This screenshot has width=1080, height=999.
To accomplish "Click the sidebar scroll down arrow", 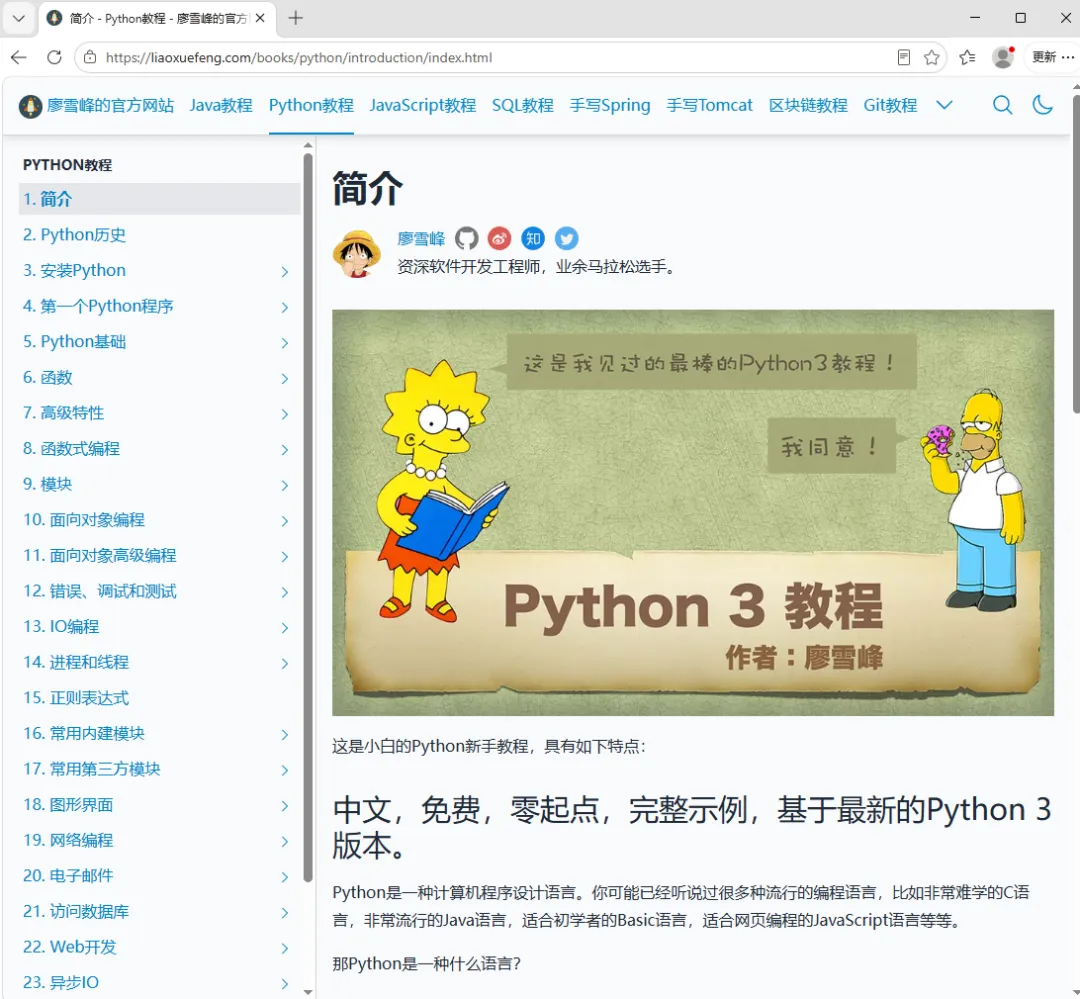I will tap(308, 992).
